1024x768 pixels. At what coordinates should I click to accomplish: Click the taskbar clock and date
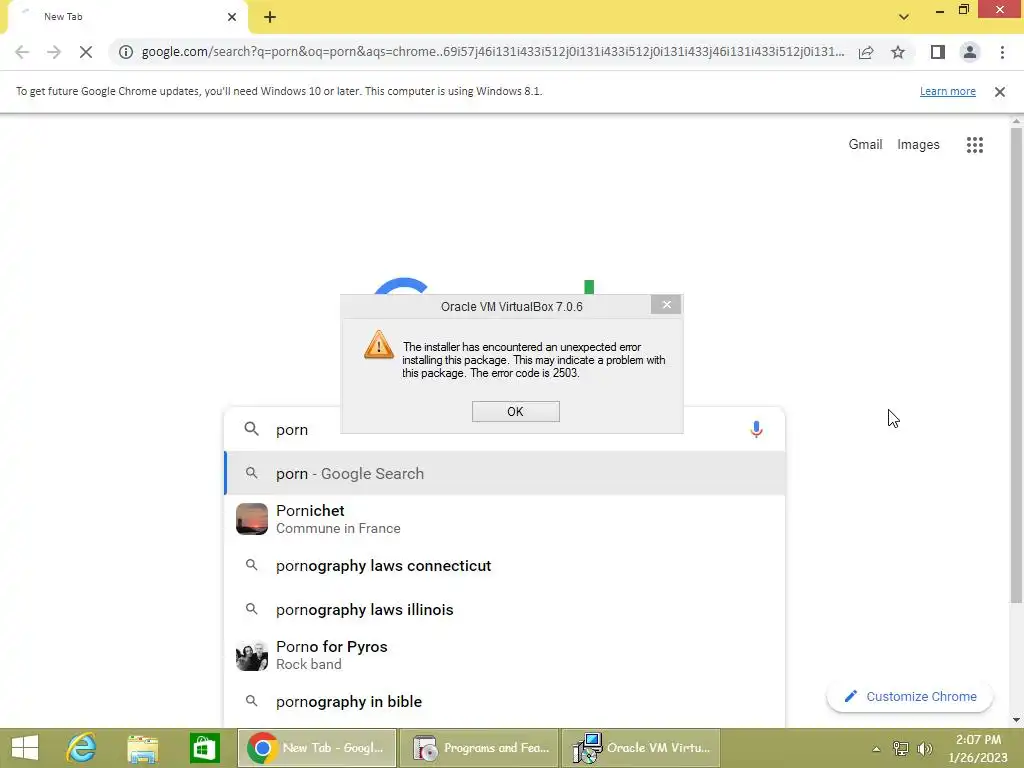tap(978, 748)
